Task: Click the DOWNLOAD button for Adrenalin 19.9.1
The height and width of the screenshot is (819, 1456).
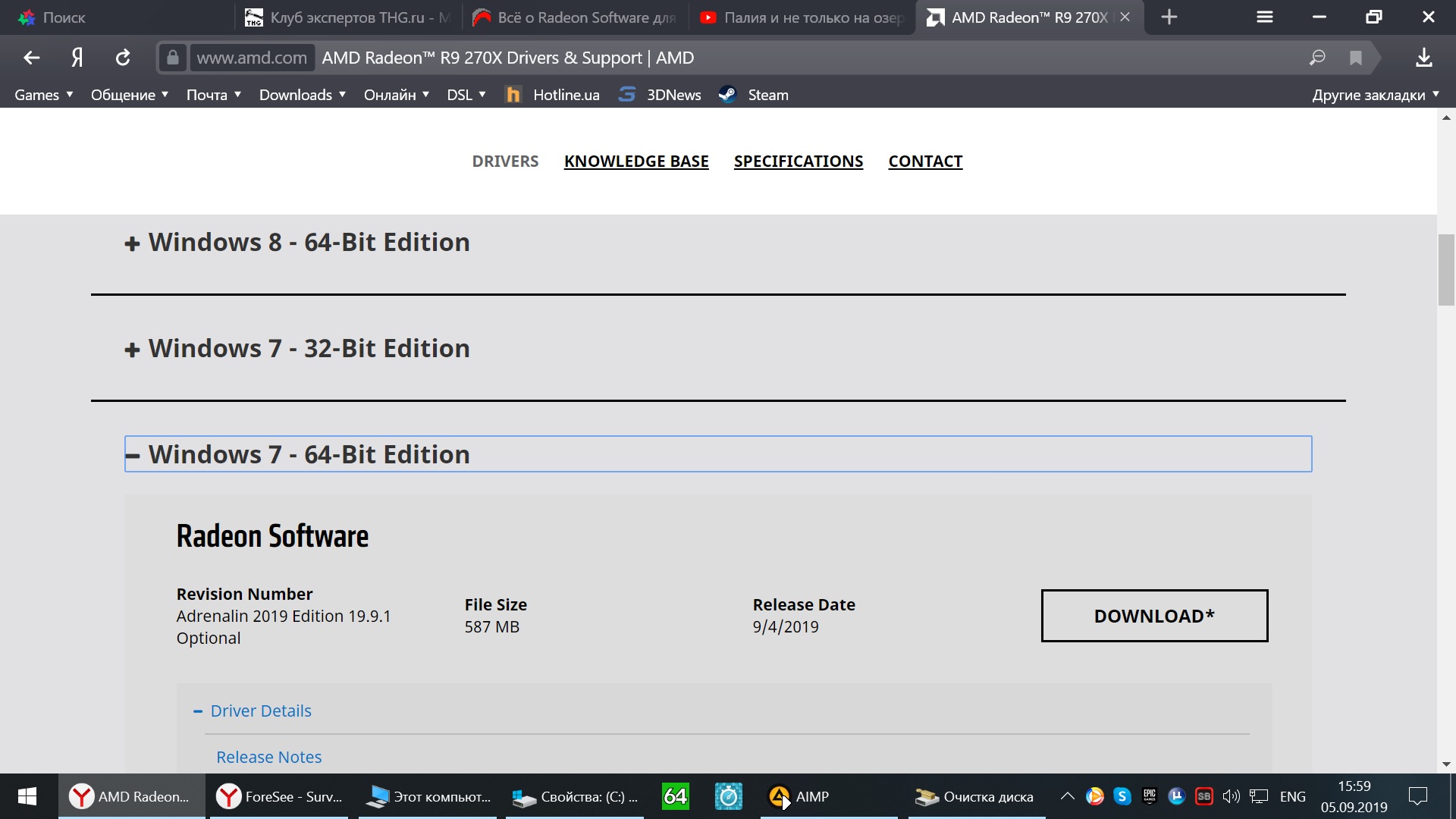Action: point(1153,616)
